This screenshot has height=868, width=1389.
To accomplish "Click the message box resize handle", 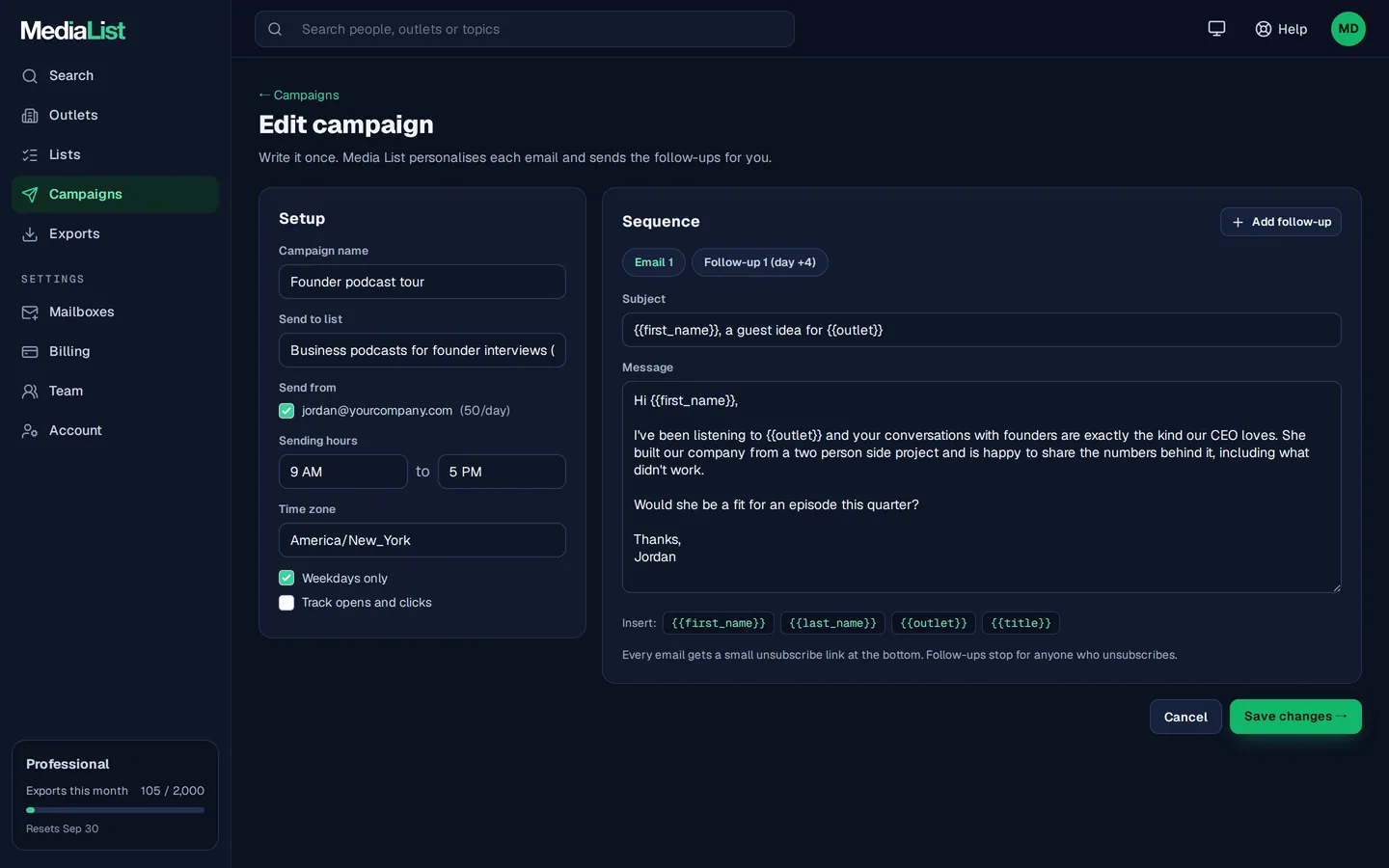I will [x=1335, y=586].
